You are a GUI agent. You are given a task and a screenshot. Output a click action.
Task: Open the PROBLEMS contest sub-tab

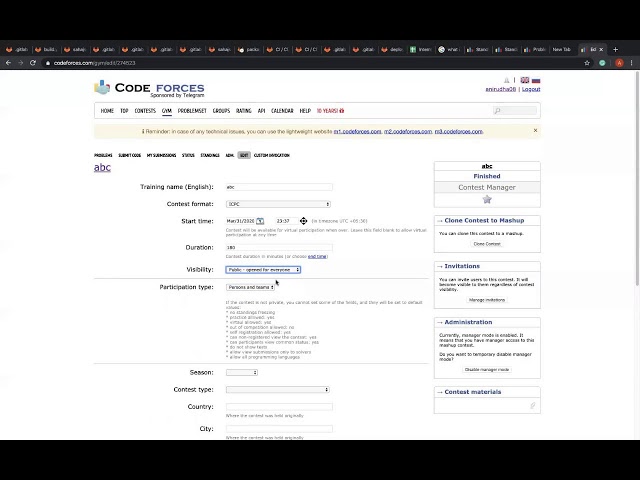103,155
